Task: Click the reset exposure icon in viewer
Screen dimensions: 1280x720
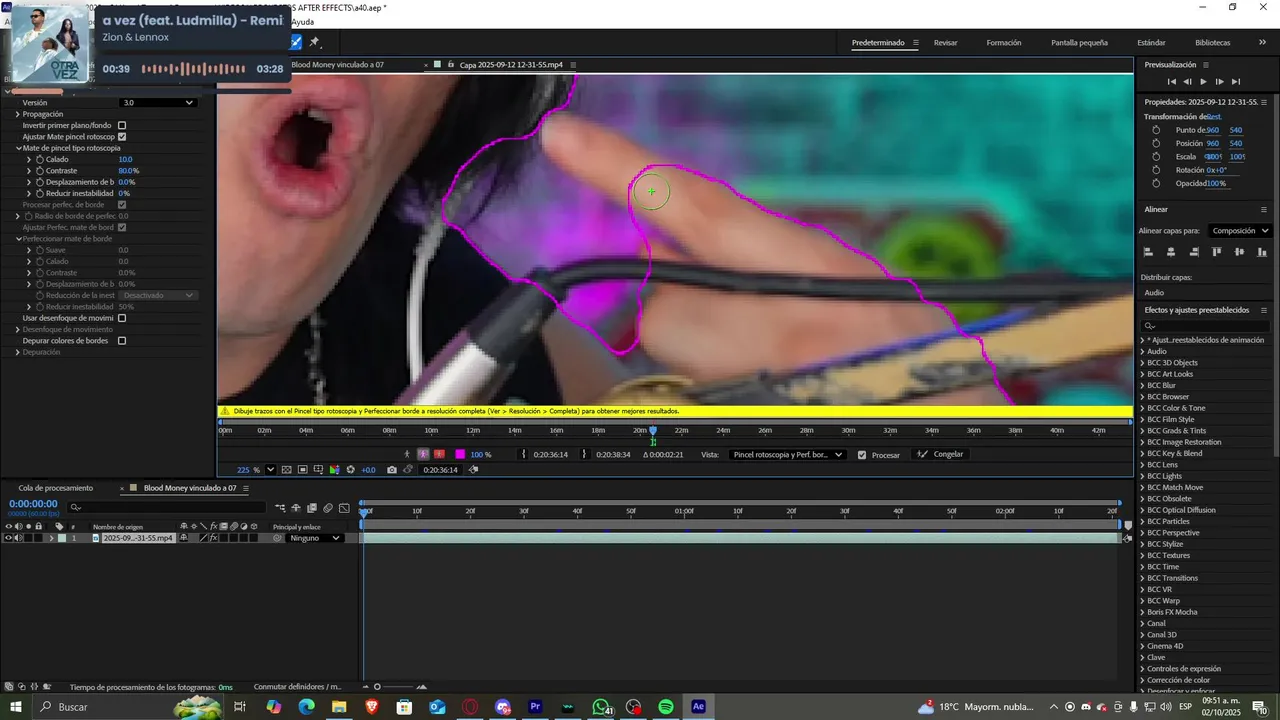Action: pyautogui.click(x=350, y=470)
